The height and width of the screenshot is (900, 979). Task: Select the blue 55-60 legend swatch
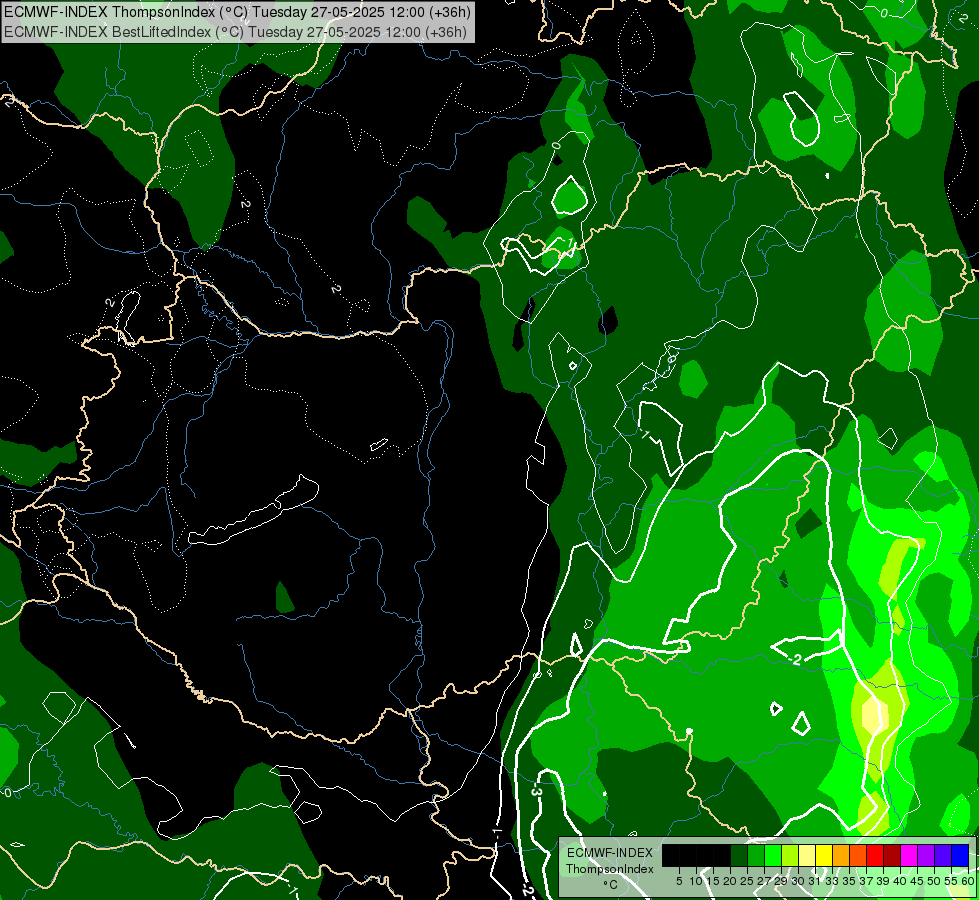[x=960, y=855]
